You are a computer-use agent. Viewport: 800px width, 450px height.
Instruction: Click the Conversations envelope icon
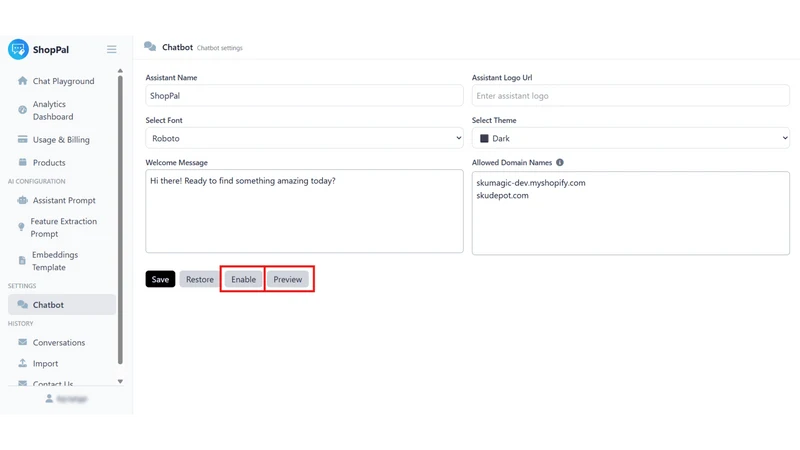coord(22,342)
